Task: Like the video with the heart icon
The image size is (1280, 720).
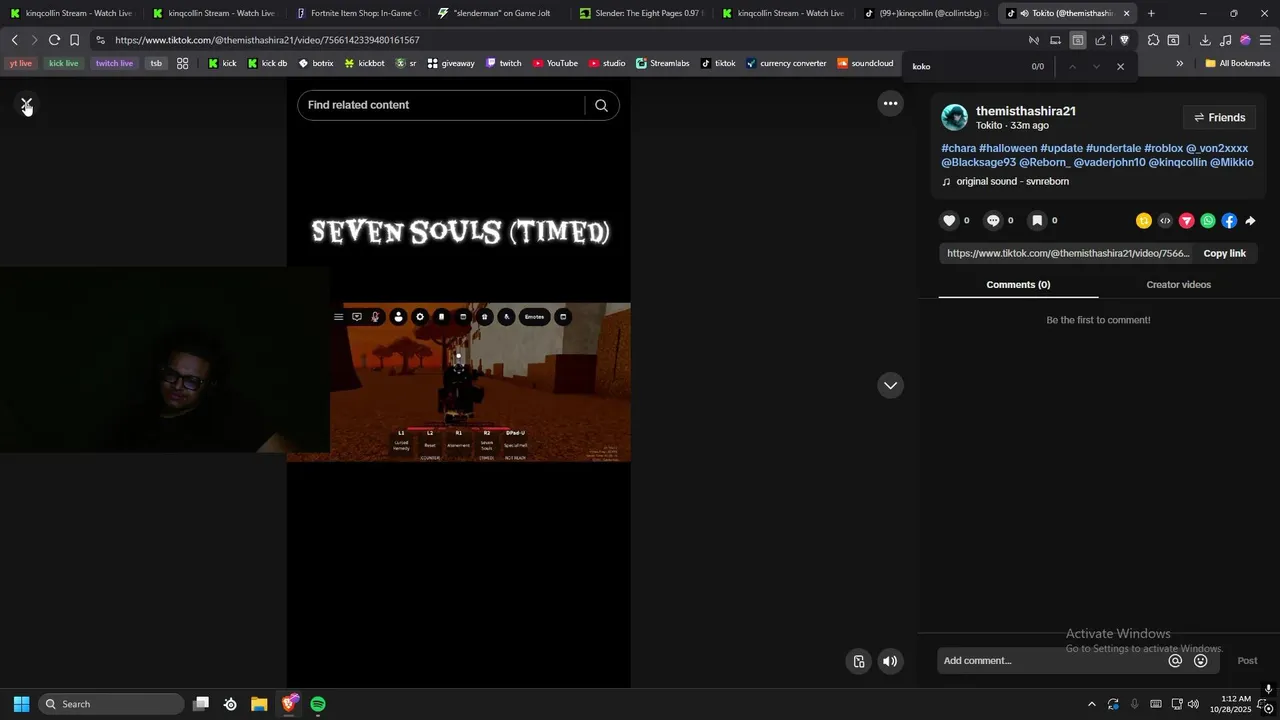Action: tap(950, 220)
